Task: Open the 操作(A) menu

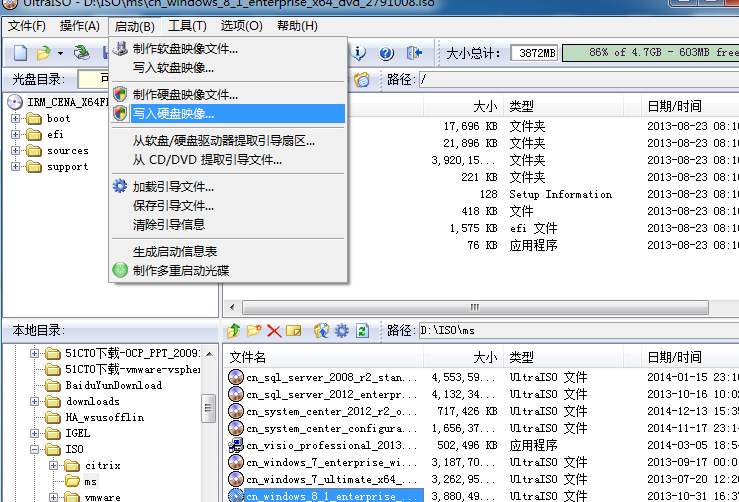Action: pyautogui.click(x=80, y=26)
